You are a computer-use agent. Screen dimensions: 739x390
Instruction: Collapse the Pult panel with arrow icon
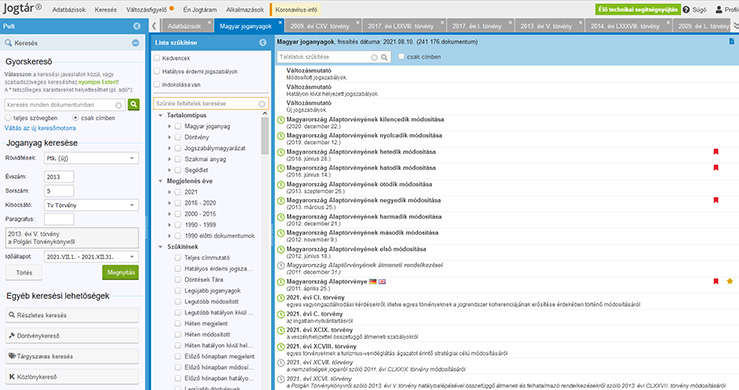[x=137, y=26]
